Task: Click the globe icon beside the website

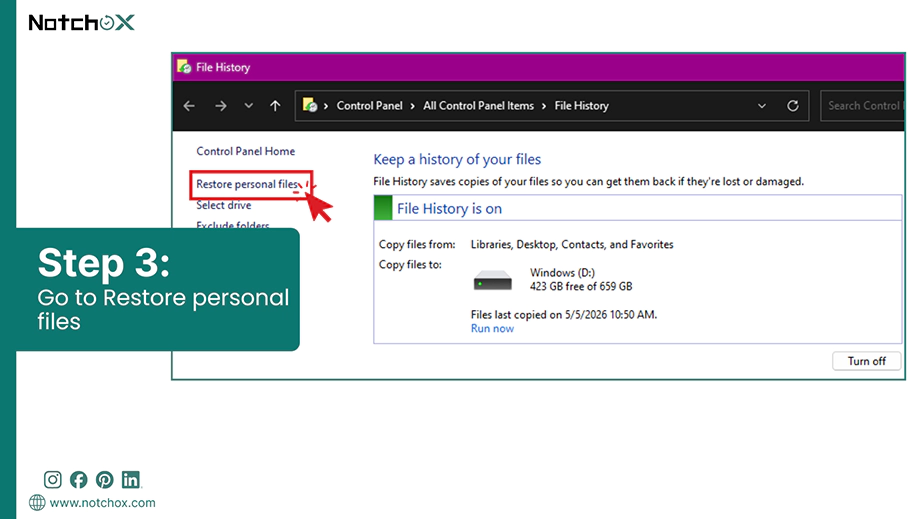Action: tap(37, 503)
